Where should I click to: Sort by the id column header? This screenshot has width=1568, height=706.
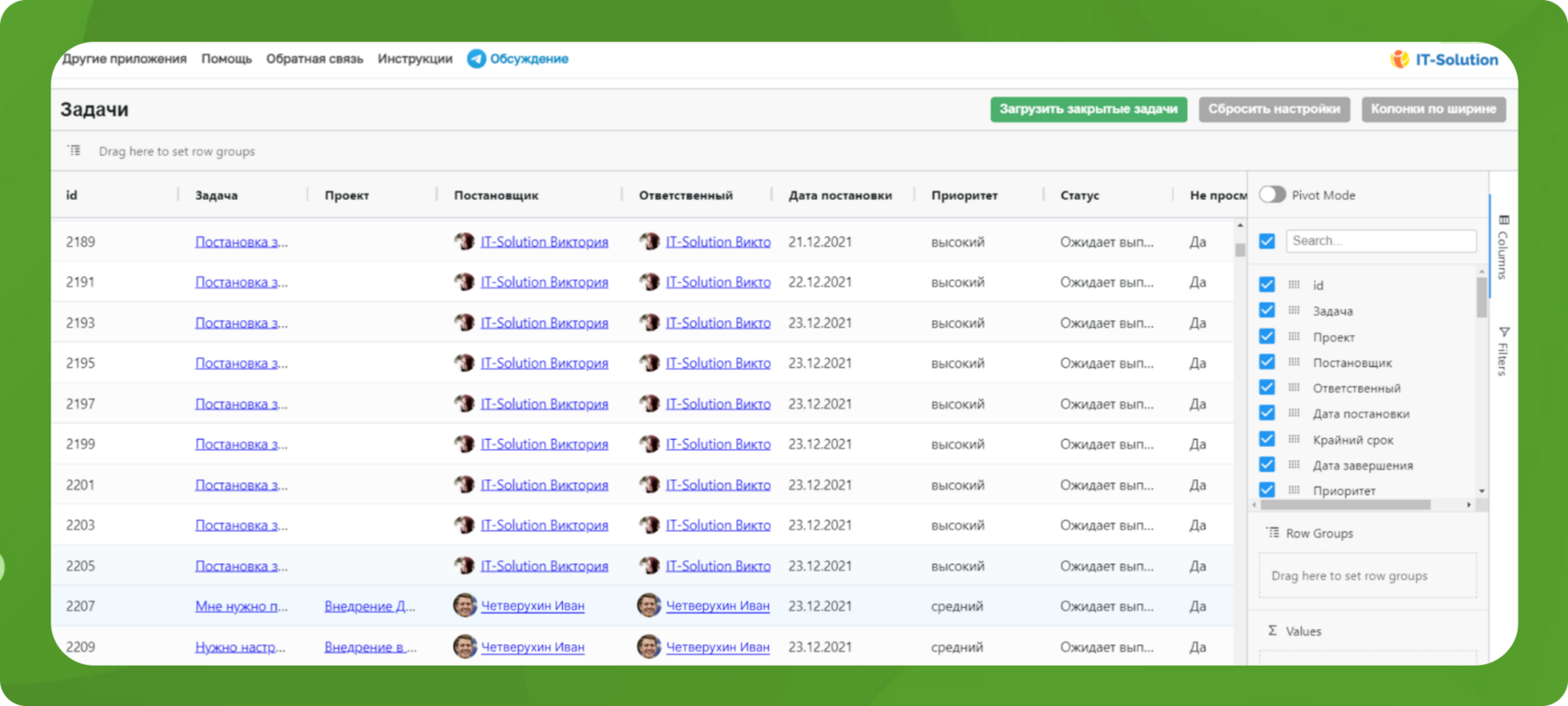(x=72, y=195)
